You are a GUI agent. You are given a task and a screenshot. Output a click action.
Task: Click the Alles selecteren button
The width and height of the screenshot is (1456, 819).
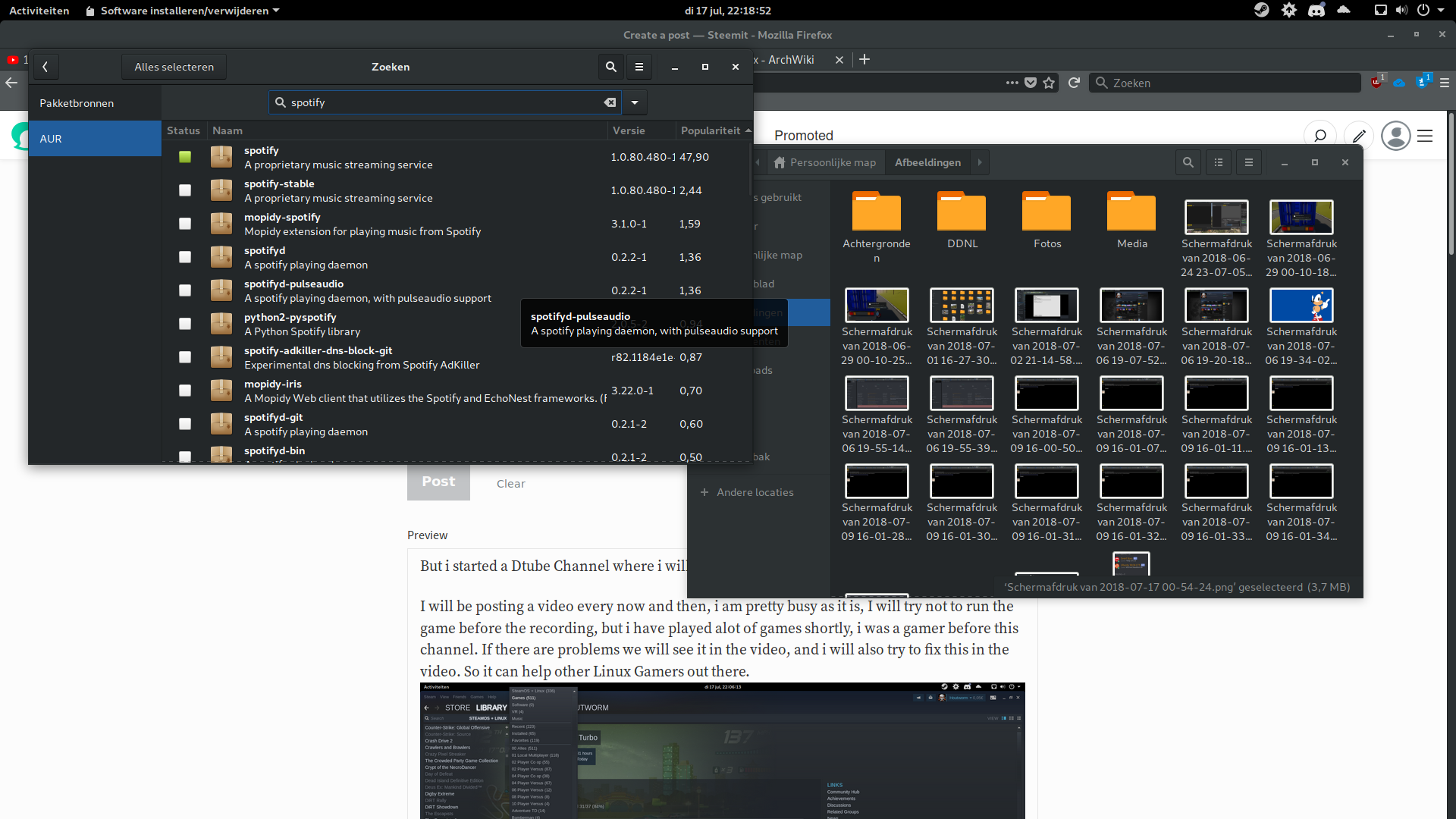click(x=174, y=67)
